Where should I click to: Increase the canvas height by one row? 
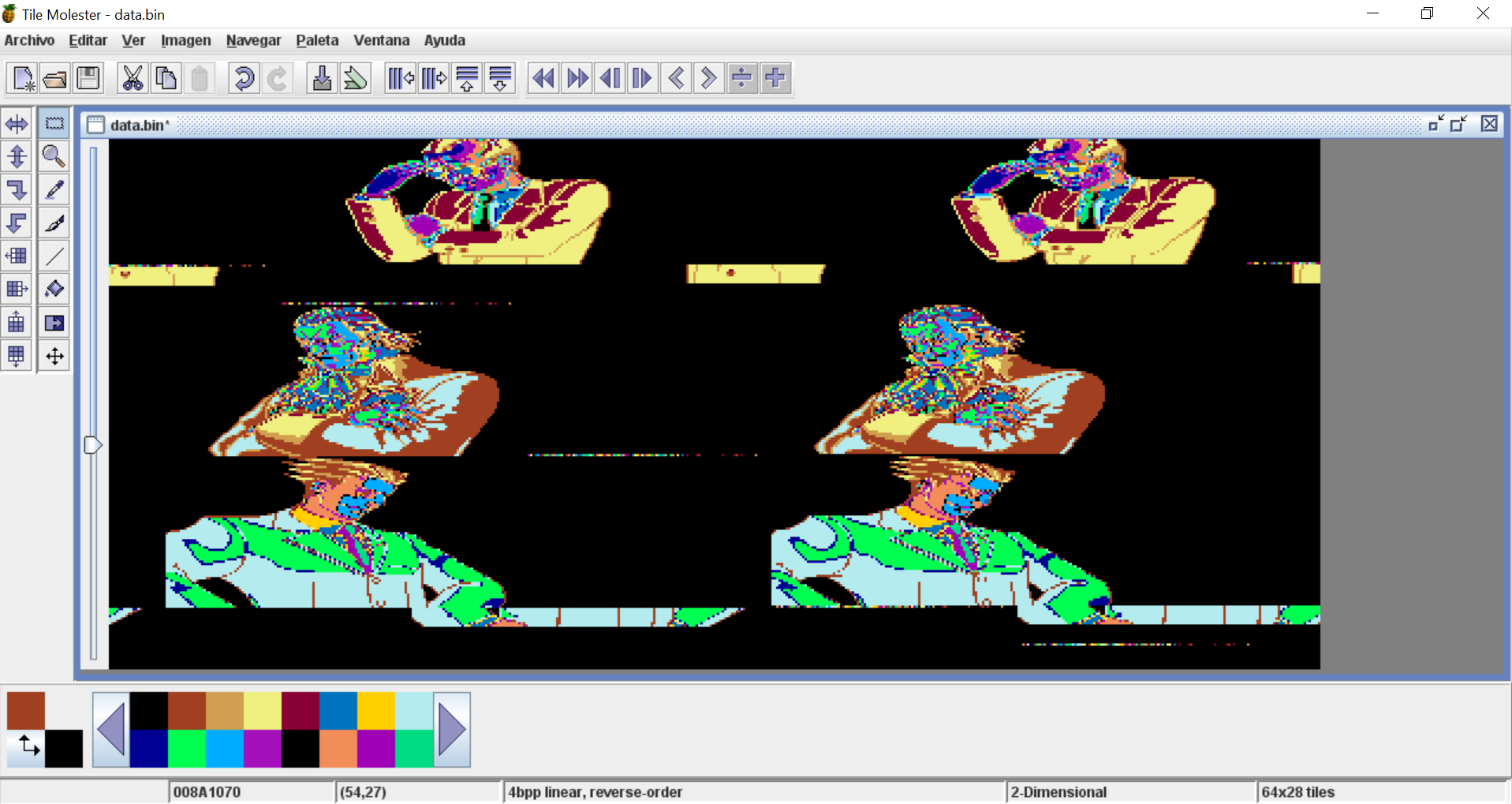click(x=500, y=78)
